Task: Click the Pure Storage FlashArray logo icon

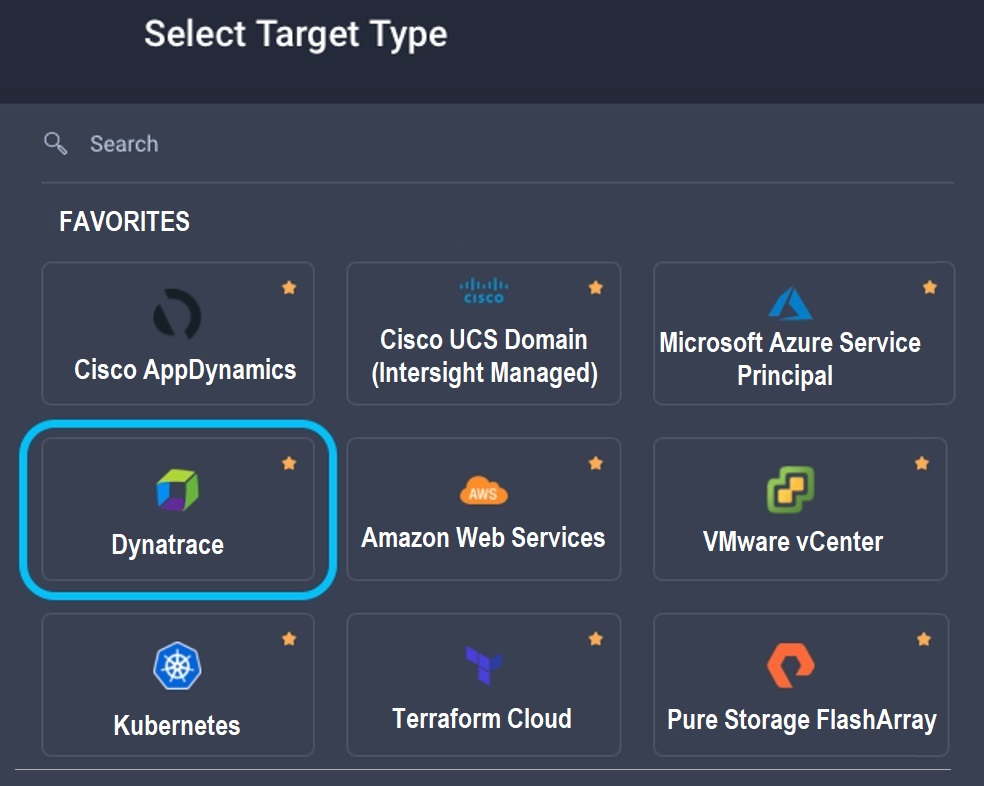Action: [790, 665]
